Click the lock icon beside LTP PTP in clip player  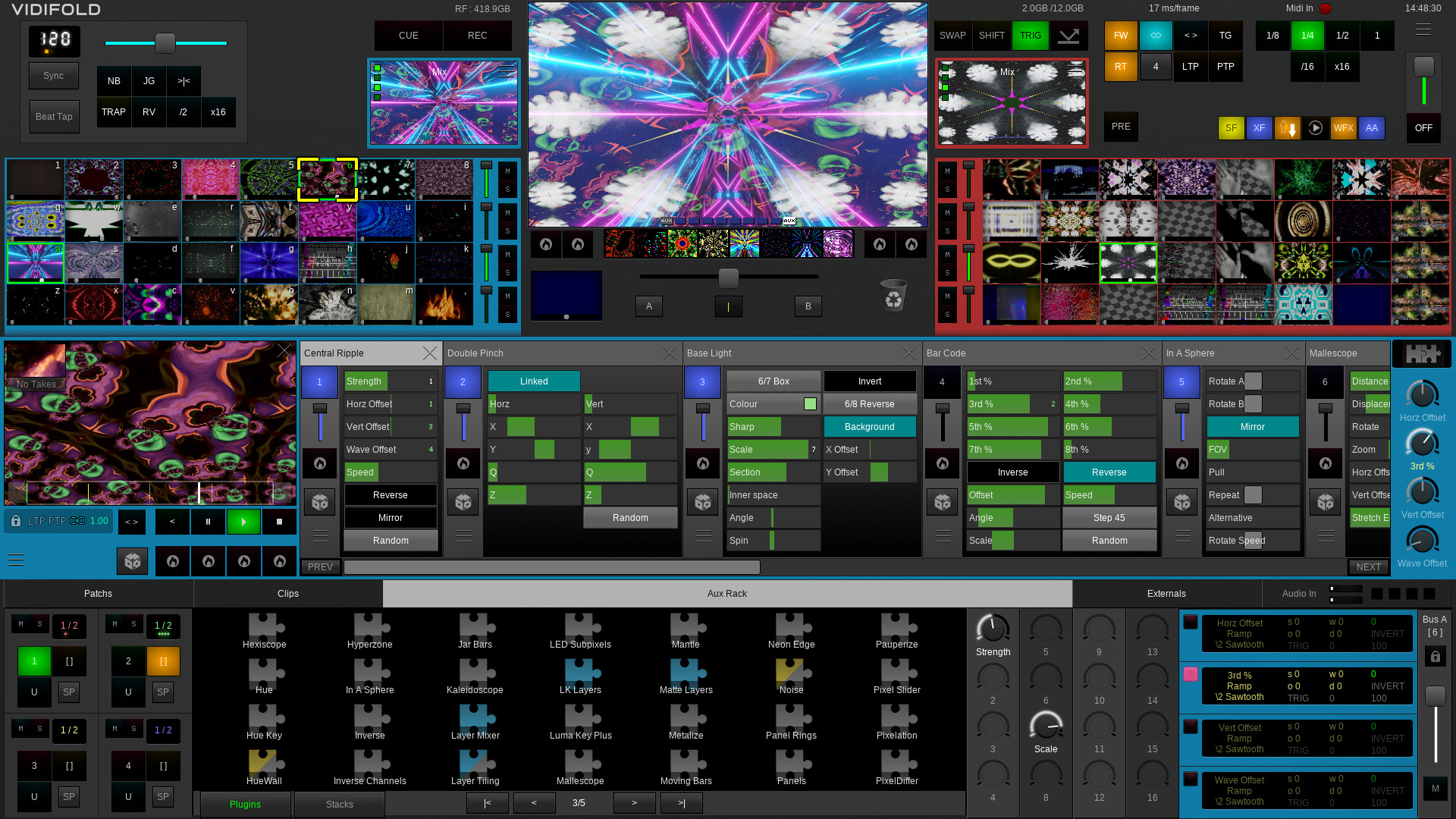pos(16,521)
